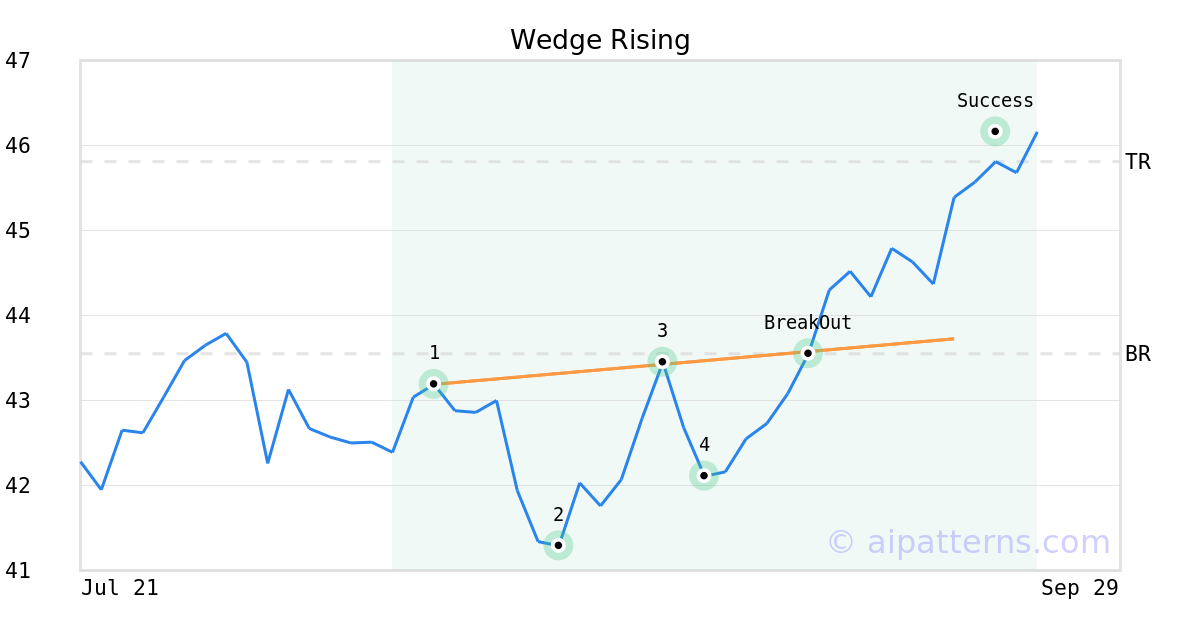Select pivot point marker 3

click(662, 361)
